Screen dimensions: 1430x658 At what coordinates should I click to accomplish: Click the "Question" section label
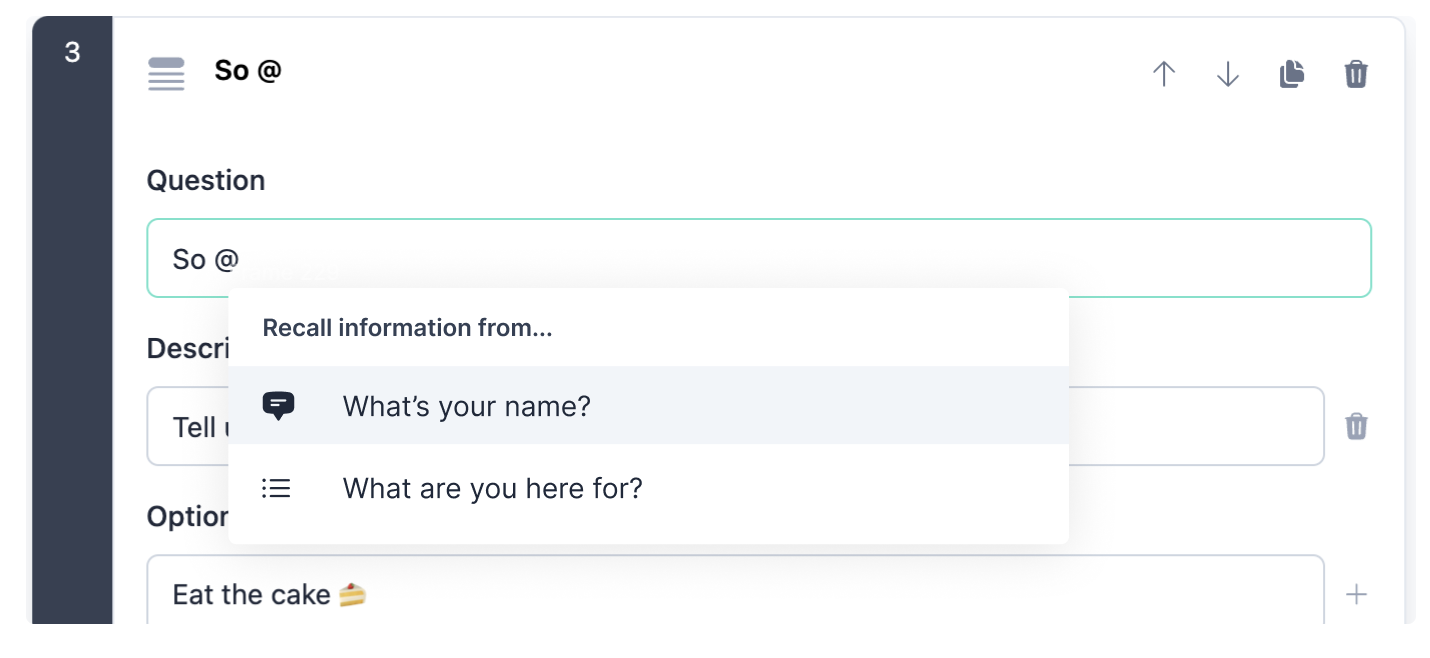tap(206, 180)
